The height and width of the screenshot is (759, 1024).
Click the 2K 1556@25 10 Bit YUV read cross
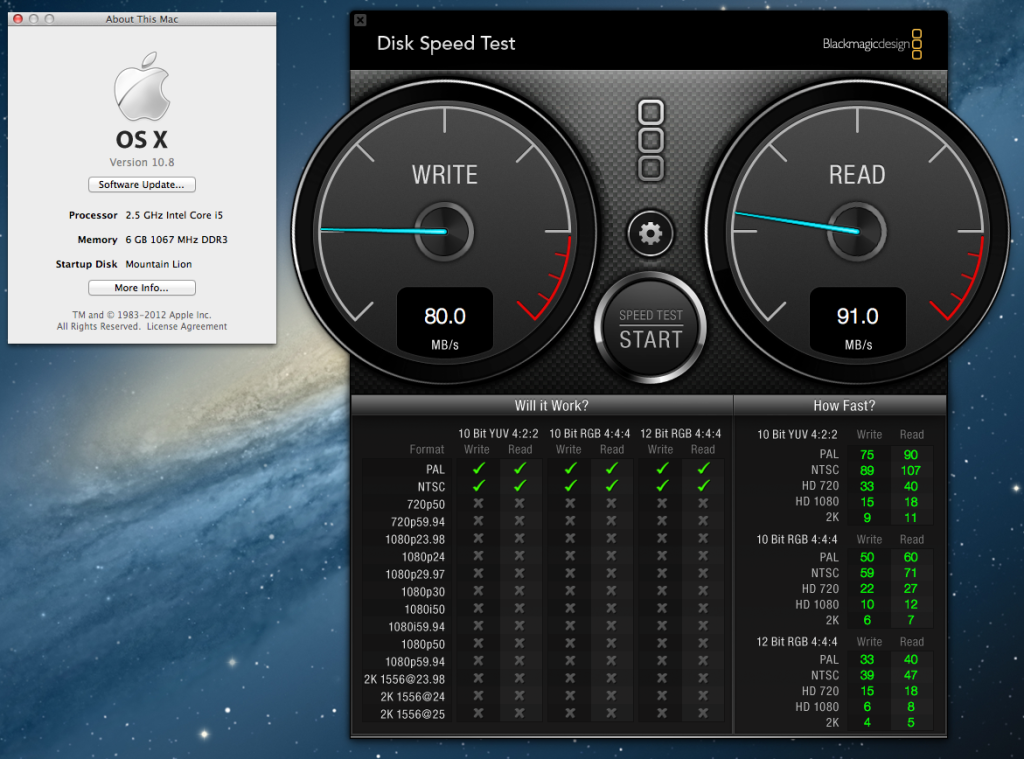(x=520, y=713)
